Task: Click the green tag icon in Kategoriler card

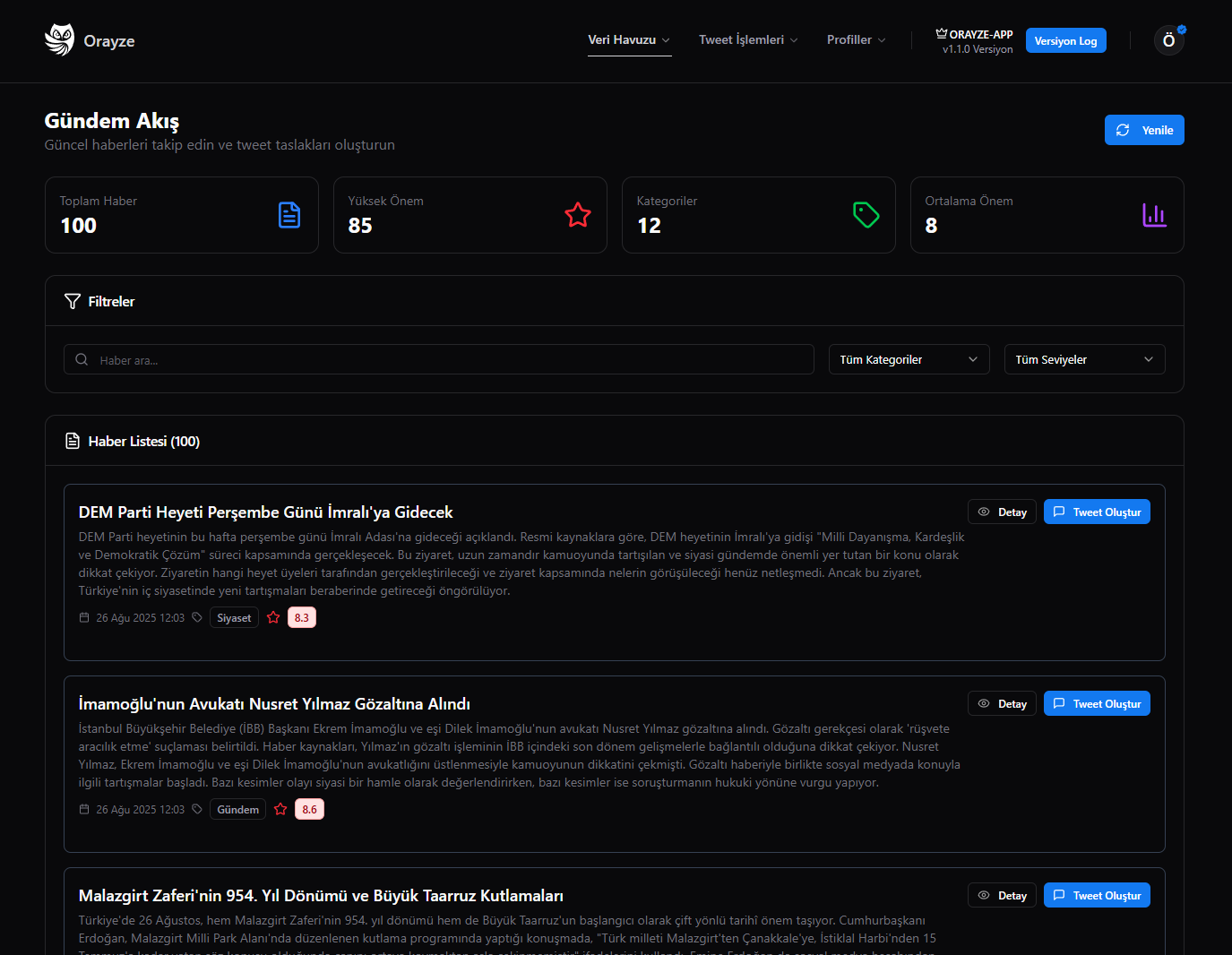Action: pos(866,215)
